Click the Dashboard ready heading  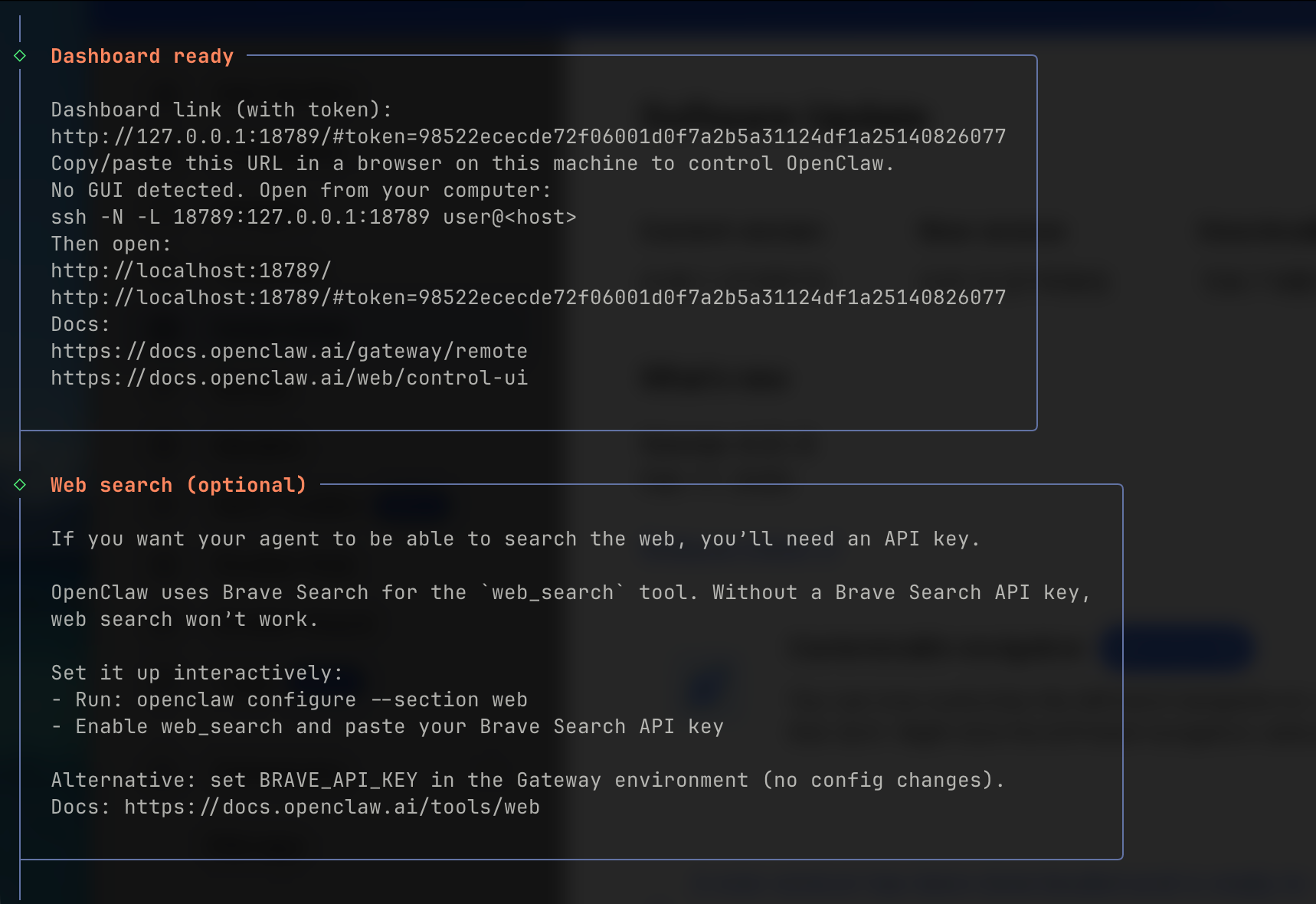142,57
